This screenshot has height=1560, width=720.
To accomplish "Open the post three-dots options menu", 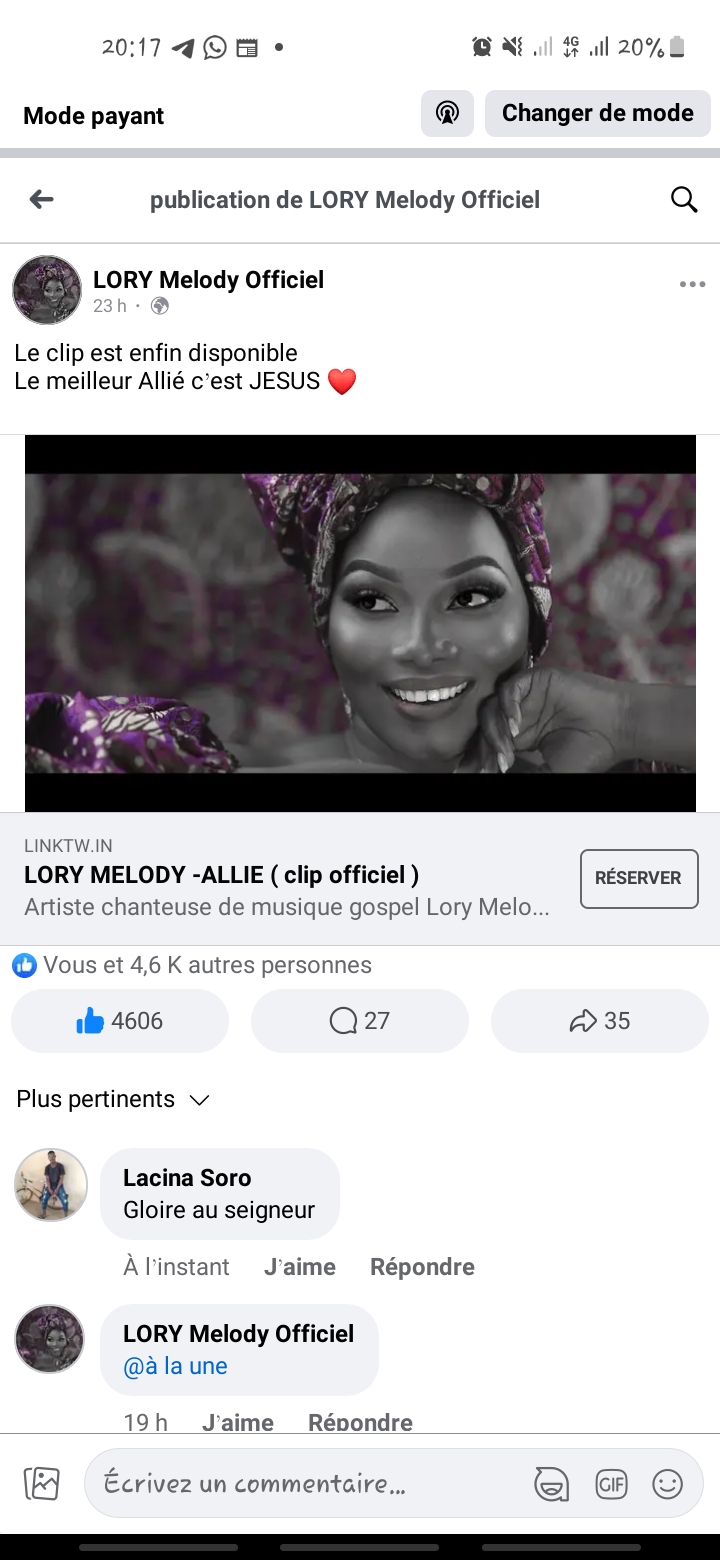I will [692, 285].
